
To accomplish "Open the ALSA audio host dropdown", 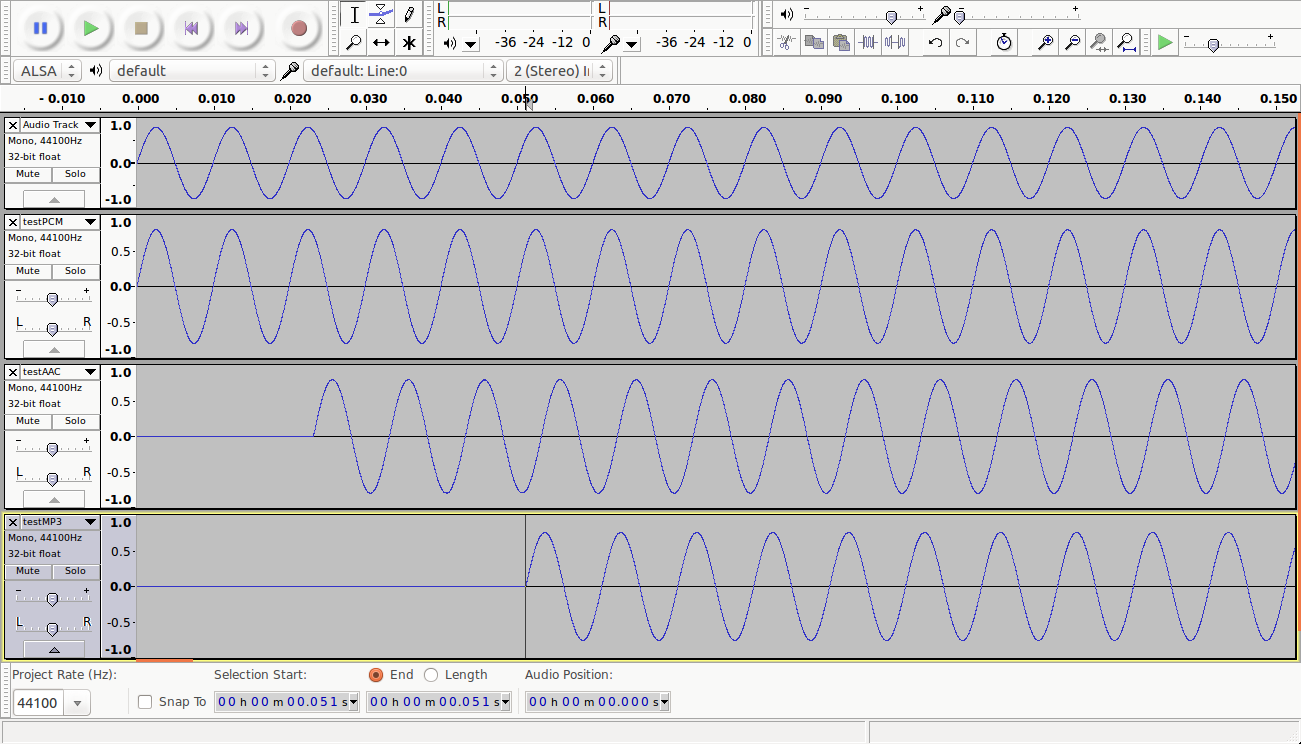I will [x=47, y=71].
